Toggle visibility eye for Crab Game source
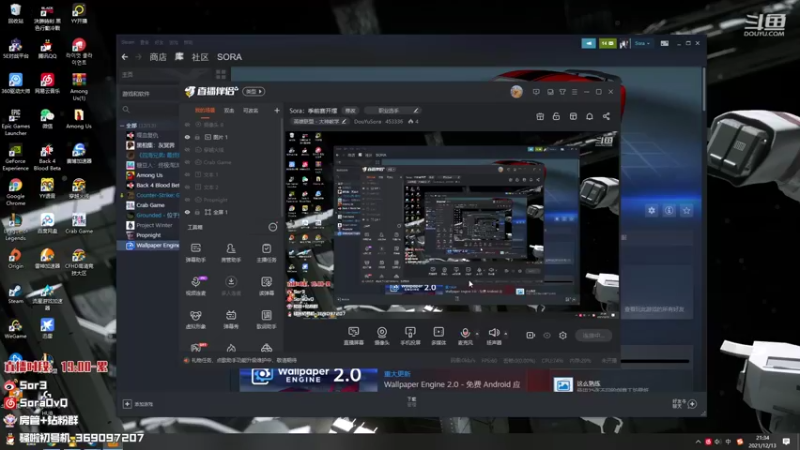This screenshot has height=450, width=800. [x=187, y=162]
